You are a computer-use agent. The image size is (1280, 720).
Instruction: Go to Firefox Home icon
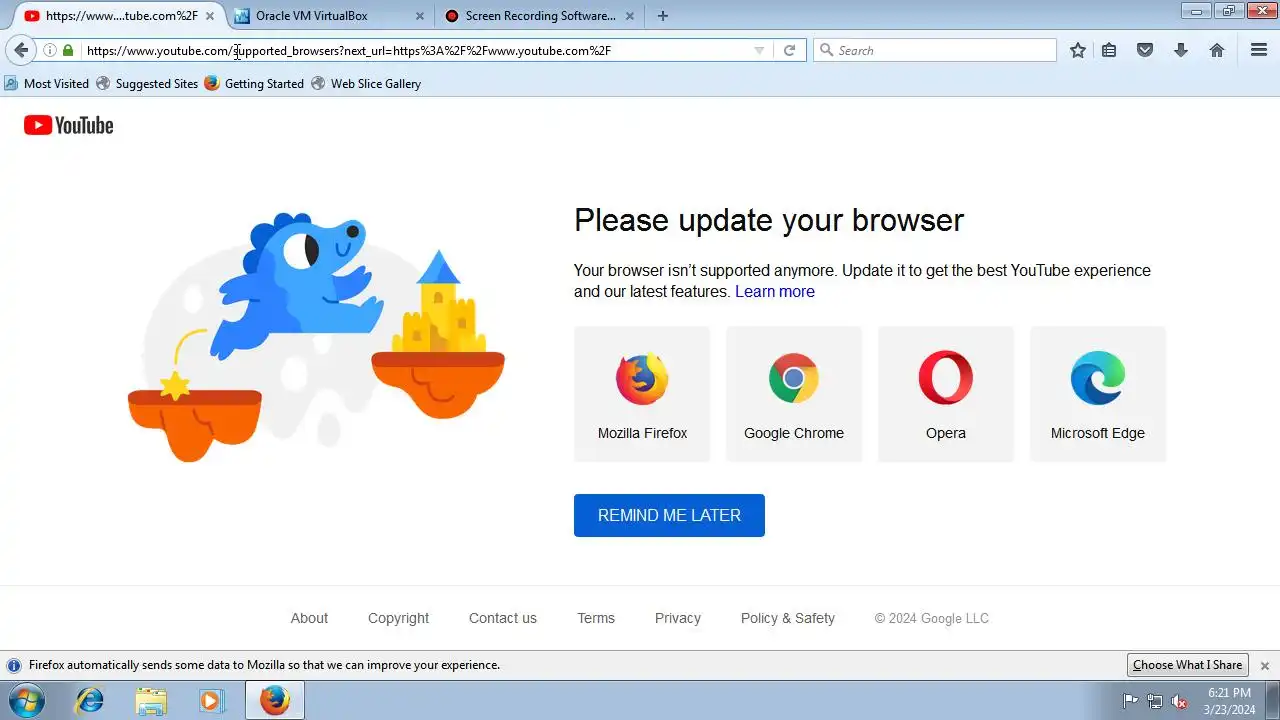pos(1217,50)
